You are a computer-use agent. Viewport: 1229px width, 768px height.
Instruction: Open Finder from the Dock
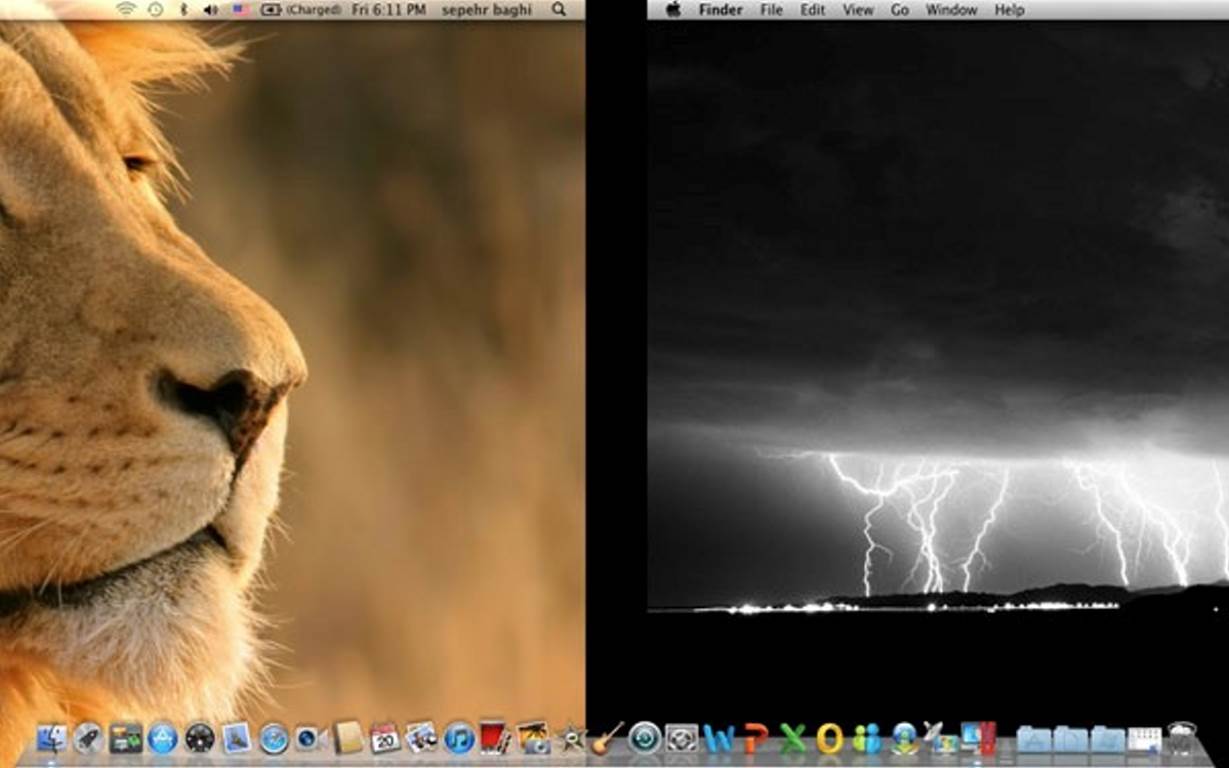[50, 739]
